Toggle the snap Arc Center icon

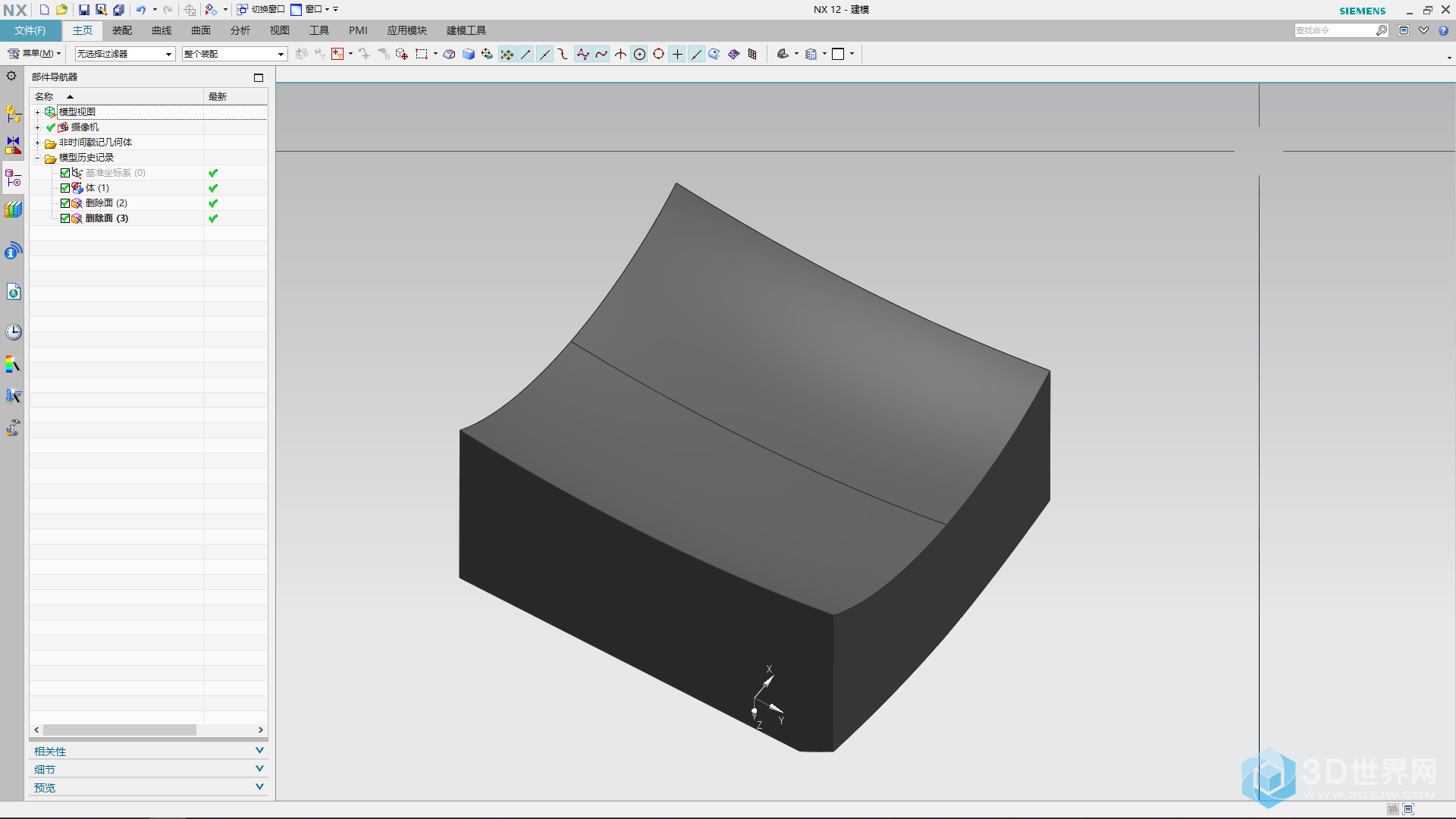(640, 54)
